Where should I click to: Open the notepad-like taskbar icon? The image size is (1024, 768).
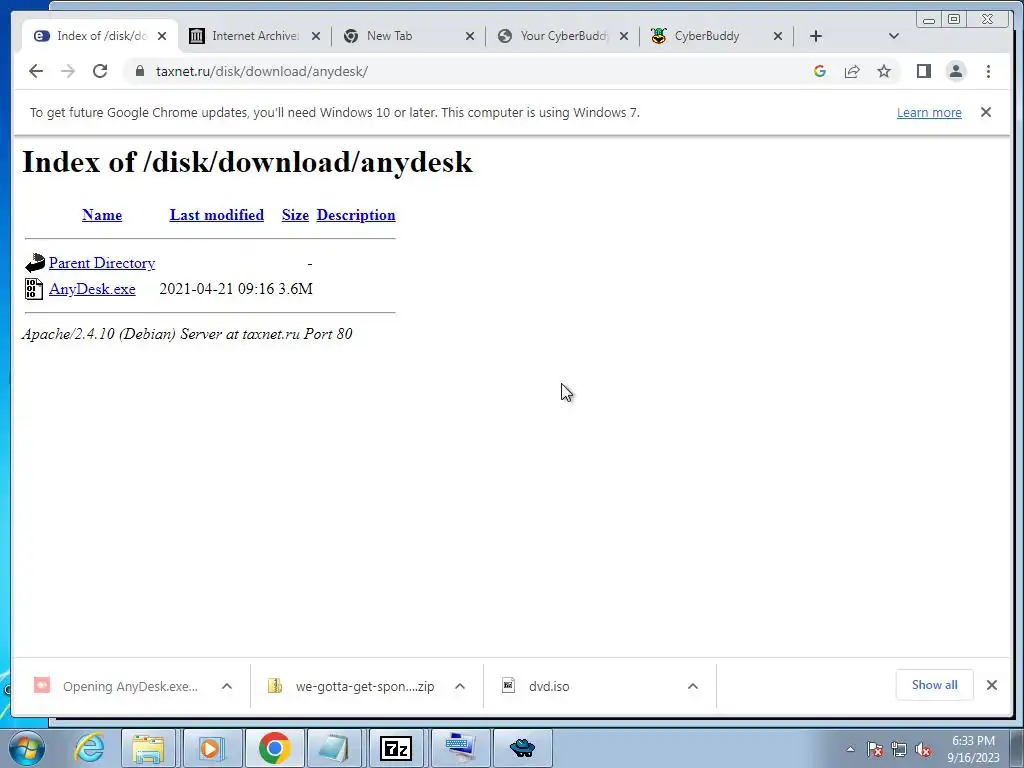tap(335, 748)
